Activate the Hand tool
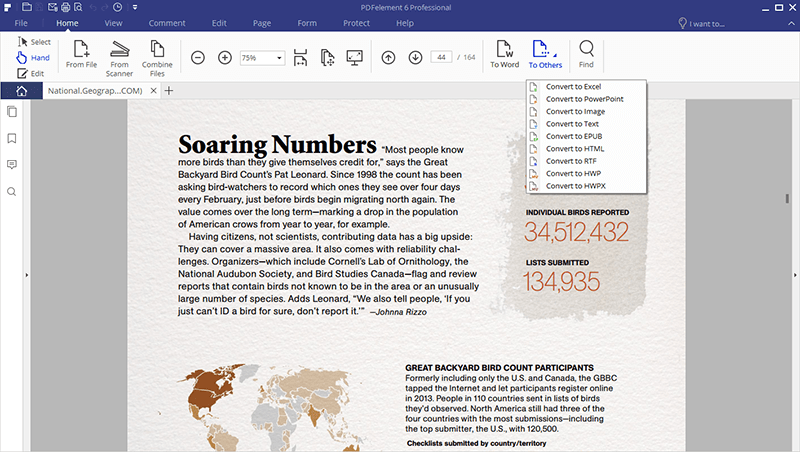 point(33,58)
